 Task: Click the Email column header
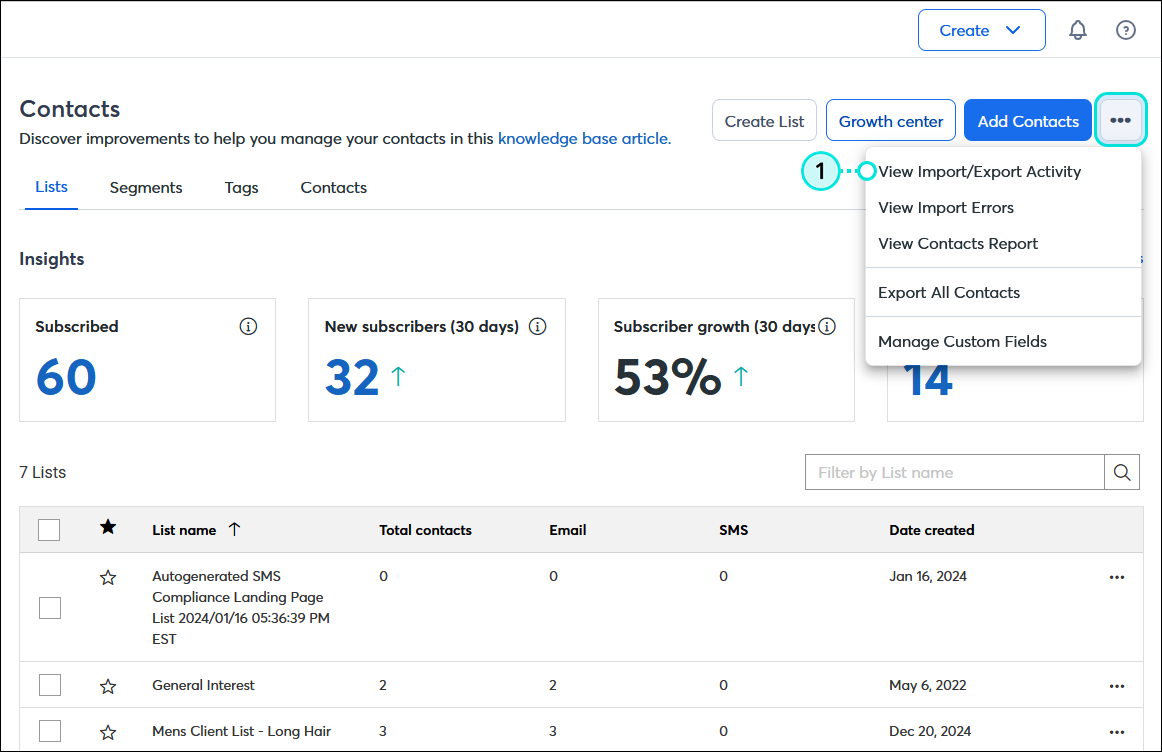click(568, 530)
